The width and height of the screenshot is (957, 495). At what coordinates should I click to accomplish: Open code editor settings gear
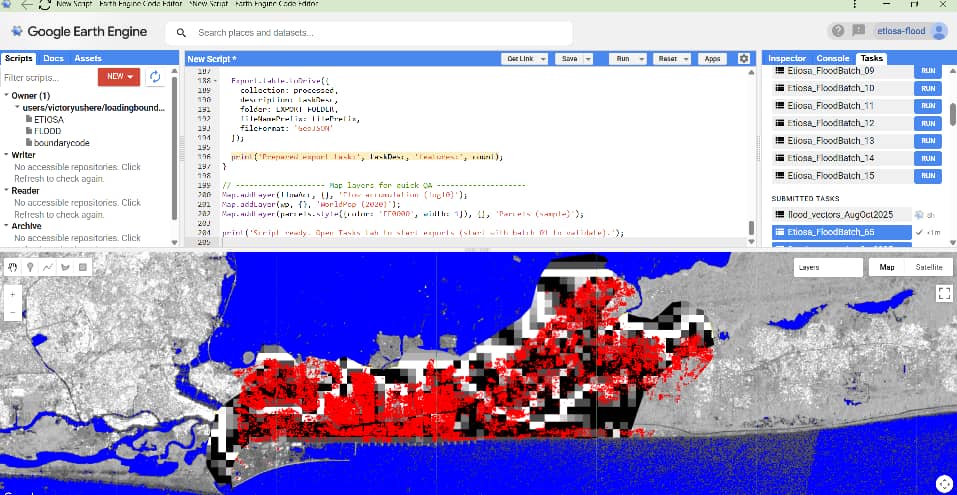(x=744, y=59)
